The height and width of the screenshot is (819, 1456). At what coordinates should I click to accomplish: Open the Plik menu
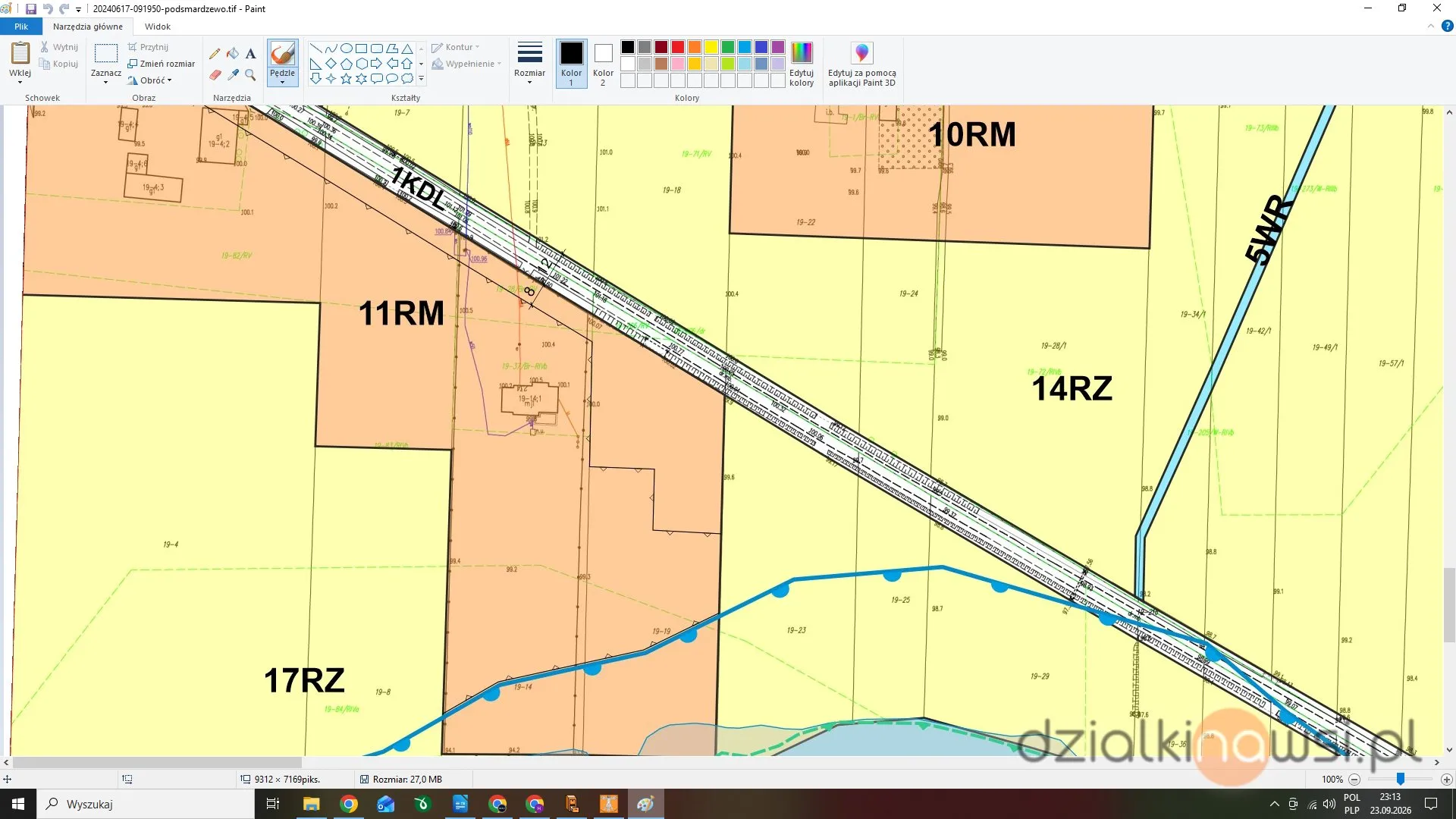21,27
